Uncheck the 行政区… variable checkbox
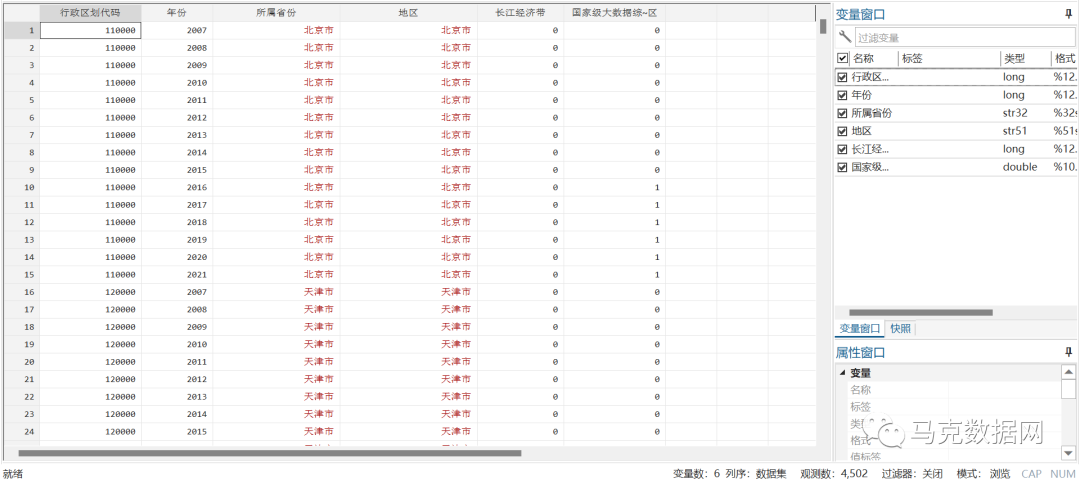This screenshot has height=480, width=1080. [x=842, y=77]
